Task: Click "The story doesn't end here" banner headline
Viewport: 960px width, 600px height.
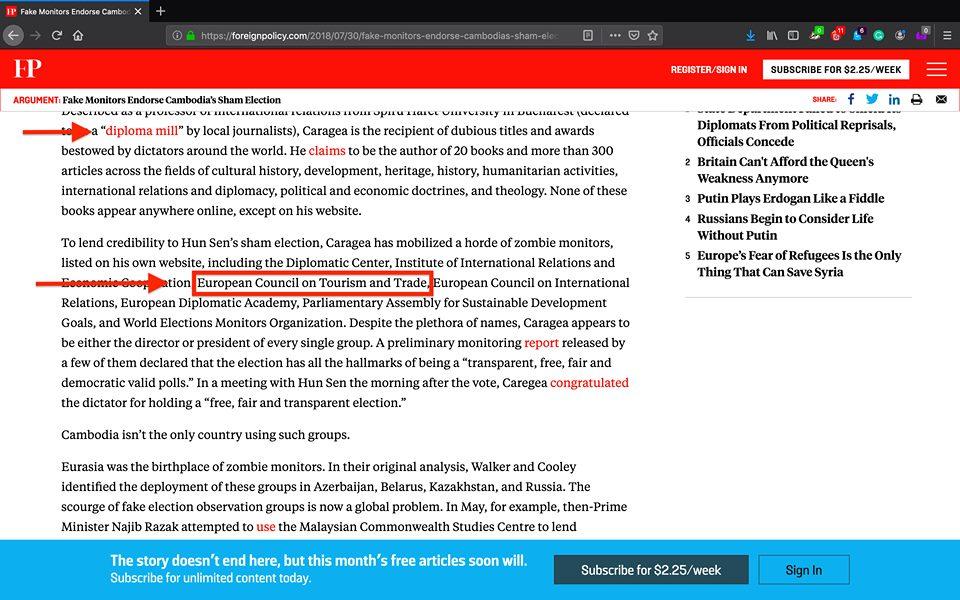Action: 318,560
